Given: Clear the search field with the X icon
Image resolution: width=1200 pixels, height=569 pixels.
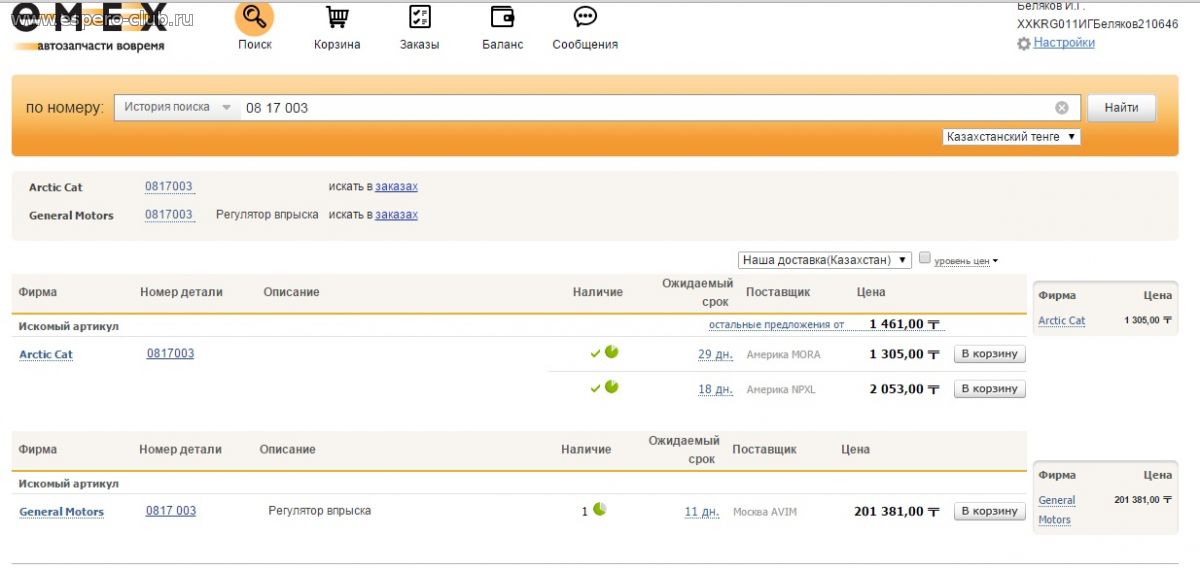Looking at the screenshot, I should (x=1061, y=108).
